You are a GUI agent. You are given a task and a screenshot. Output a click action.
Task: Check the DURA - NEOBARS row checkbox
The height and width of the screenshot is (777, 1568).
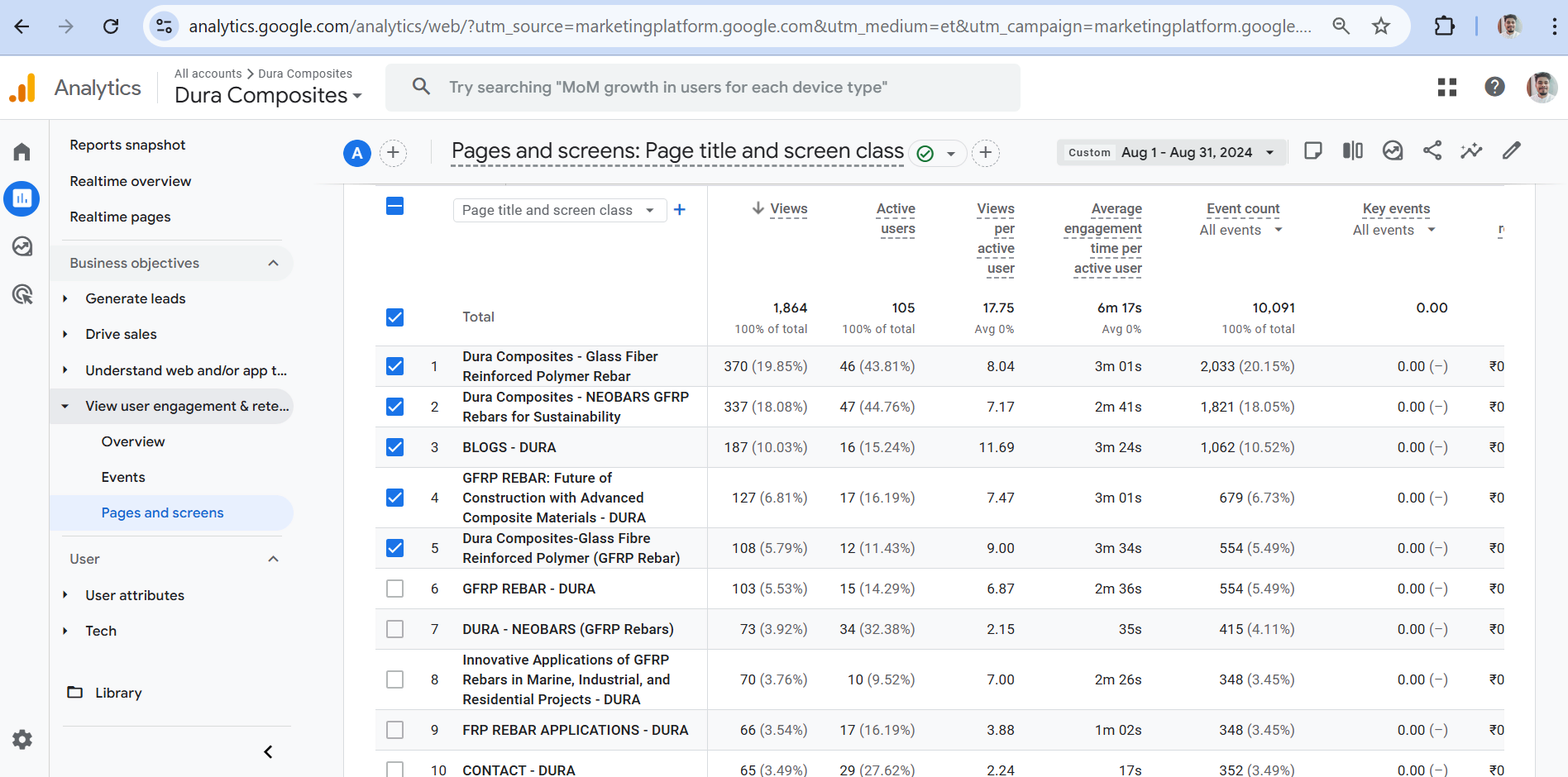395,629
